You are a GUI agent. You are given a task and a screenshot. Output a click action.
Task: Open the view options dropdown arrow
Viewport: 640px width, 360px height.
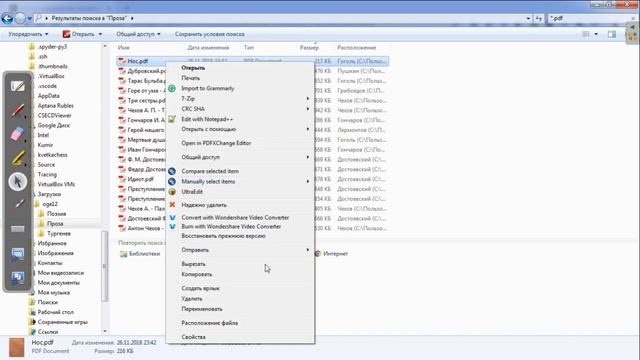[x=596, y=34]
